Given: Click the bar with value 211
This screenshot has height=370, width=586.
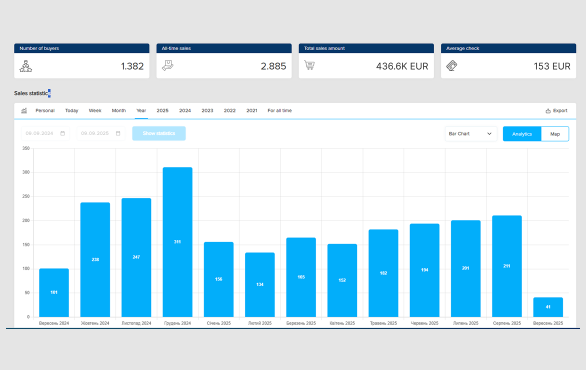Looking at the screenshot, I should tap(507, 266).
